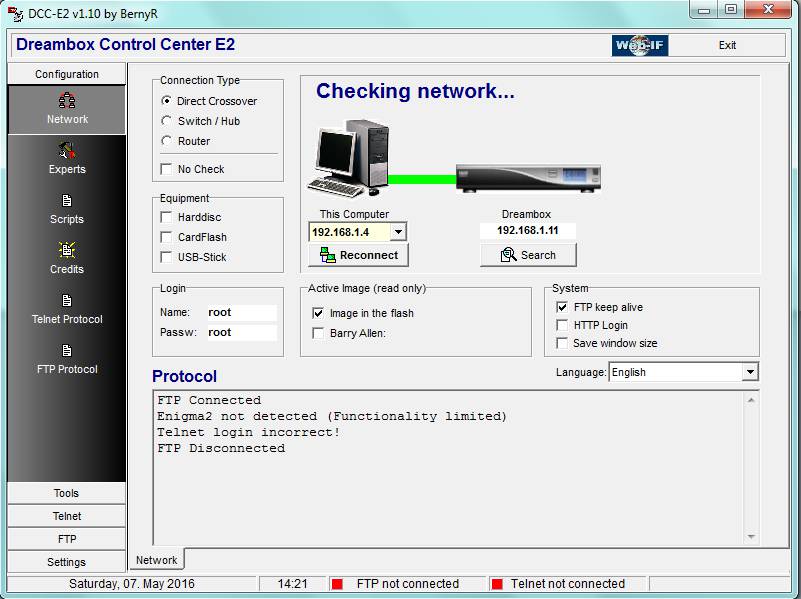Click the 'Checking network...' heading

[415, 91]
